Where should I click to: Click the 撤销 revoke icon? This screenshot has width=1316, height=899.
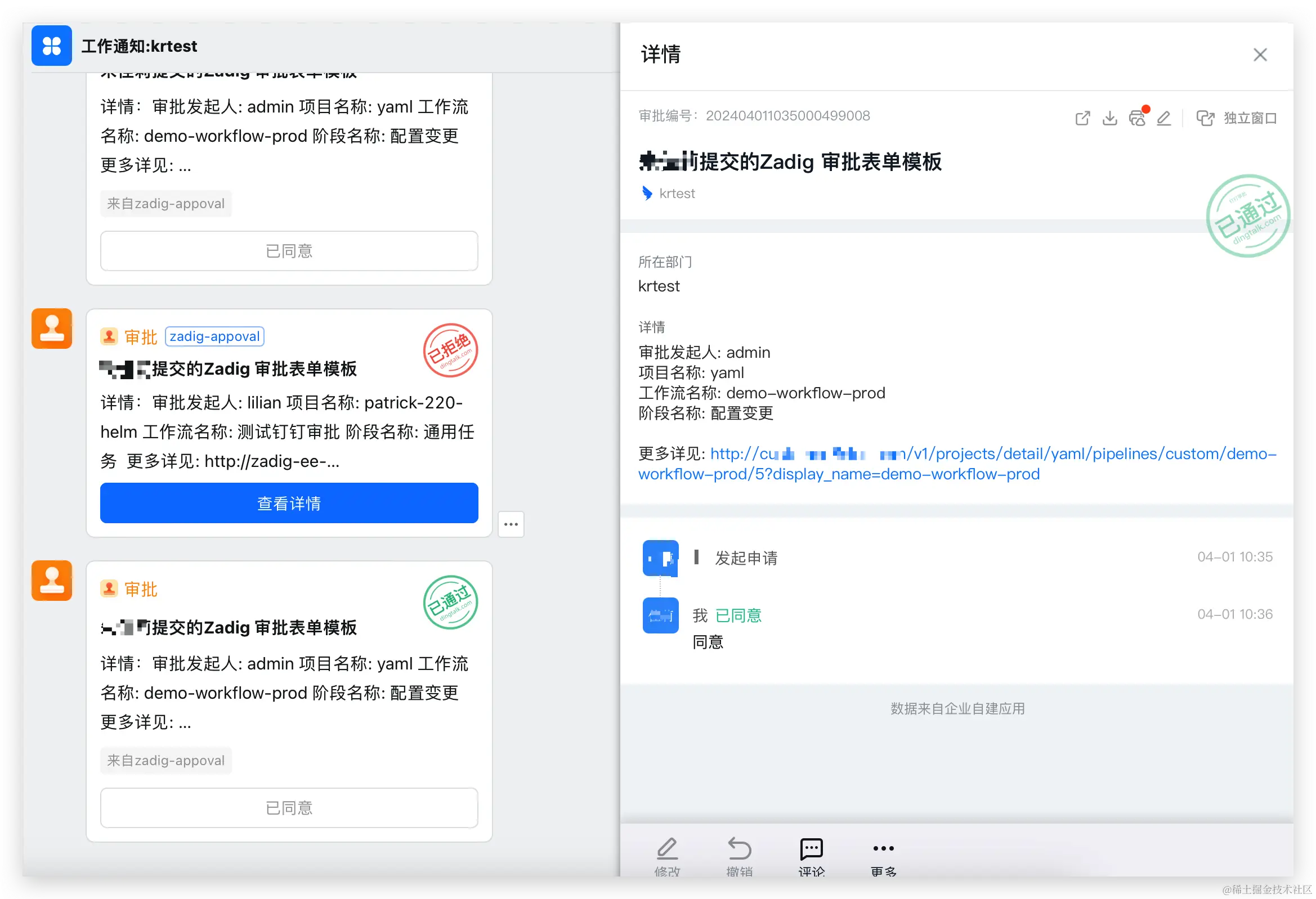(740, 849)
